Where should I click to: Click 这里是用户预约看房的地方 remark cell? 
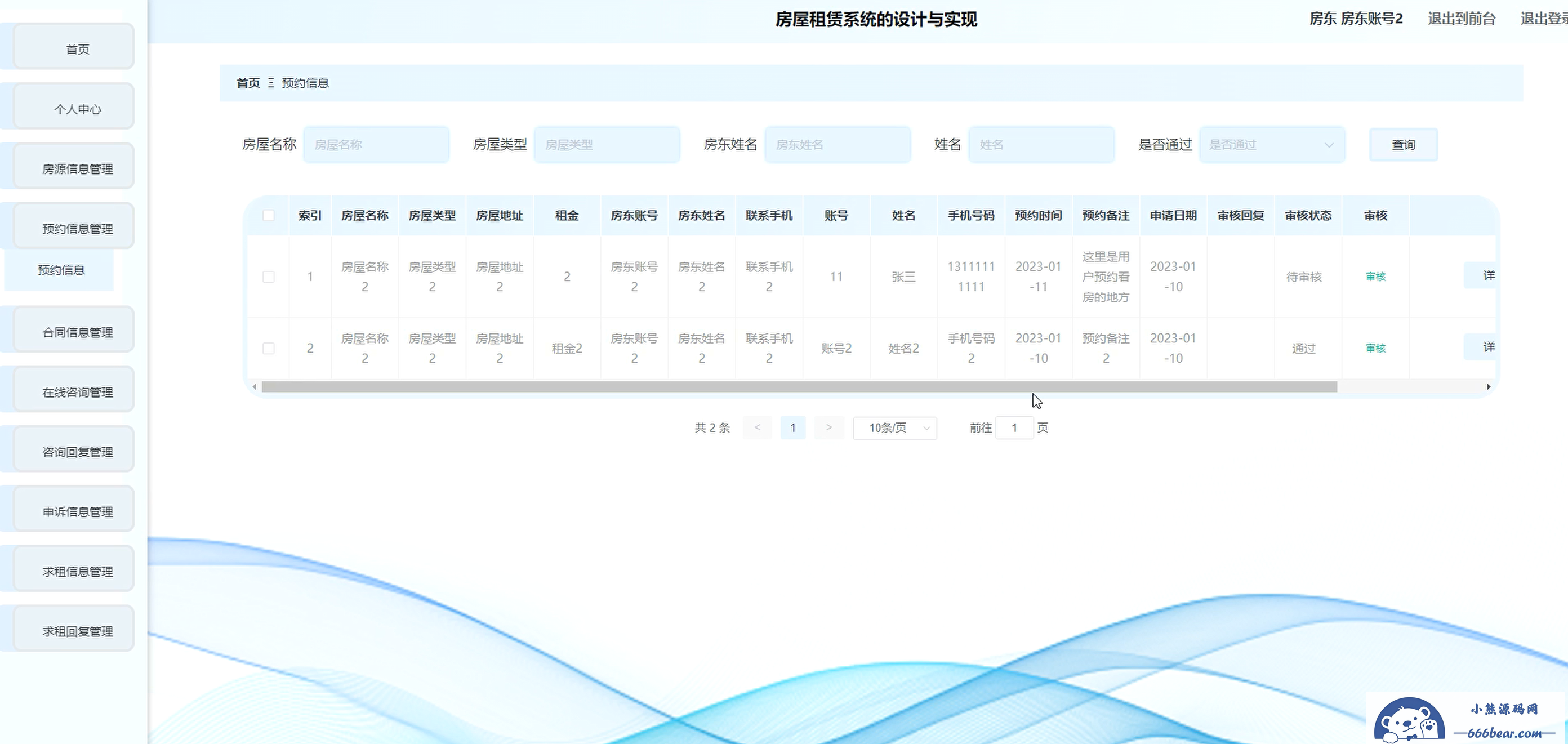click(1106, 277)
